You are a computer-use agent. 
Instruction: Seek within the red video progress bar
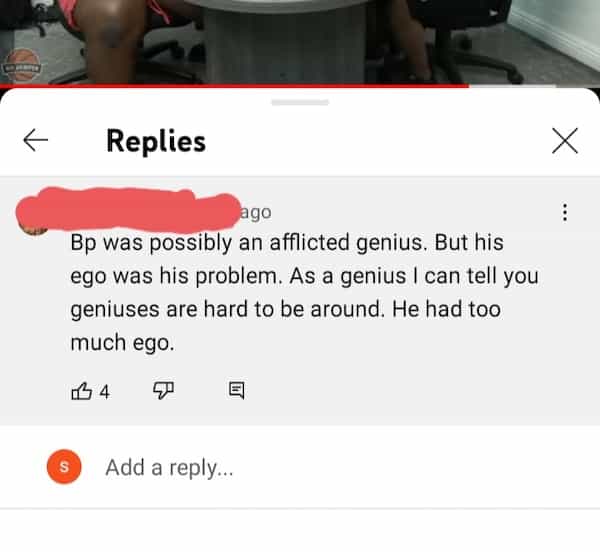234,86
